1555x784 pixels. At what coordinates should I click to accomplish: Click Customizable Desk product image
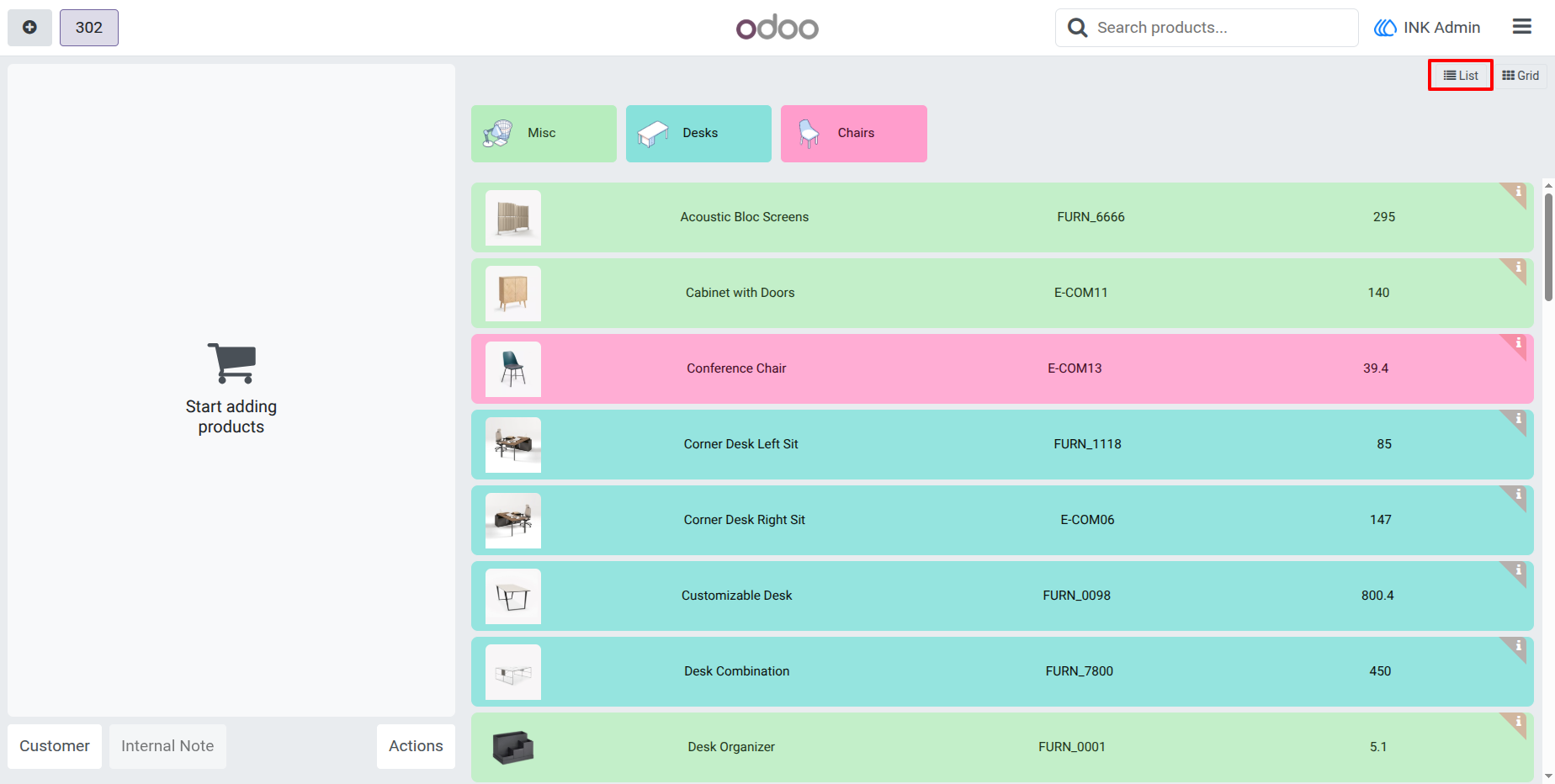(513, 596)
